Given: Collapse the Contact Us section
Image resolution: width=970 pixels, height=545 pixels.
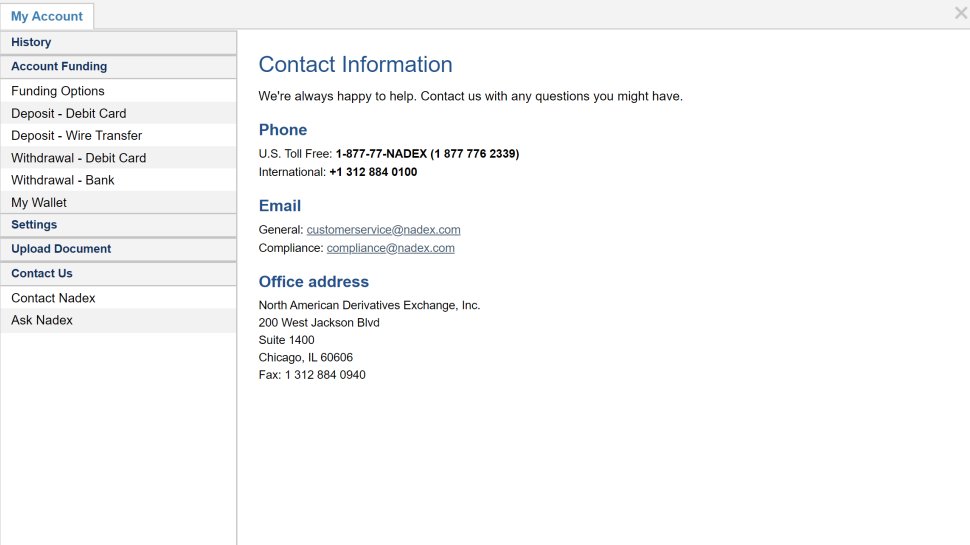Looking at the screenshot, I should 118,273.
